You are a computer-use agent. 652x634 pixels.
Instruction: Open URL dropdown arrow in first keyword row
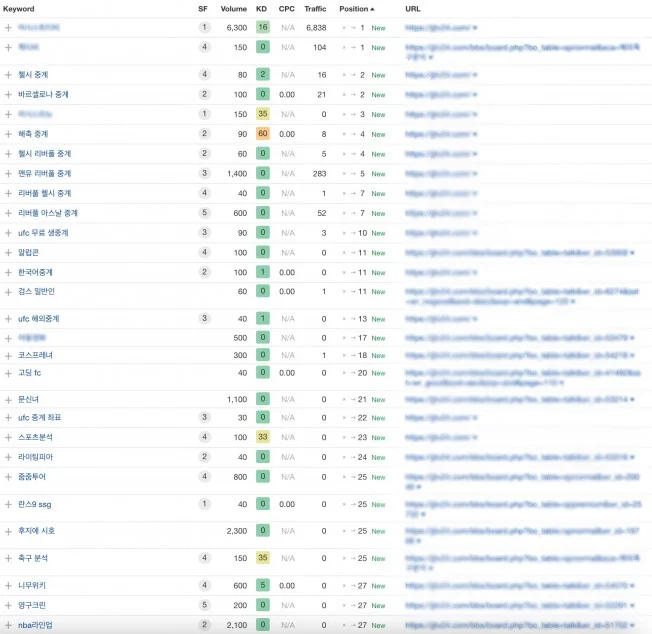coord(475,28)
